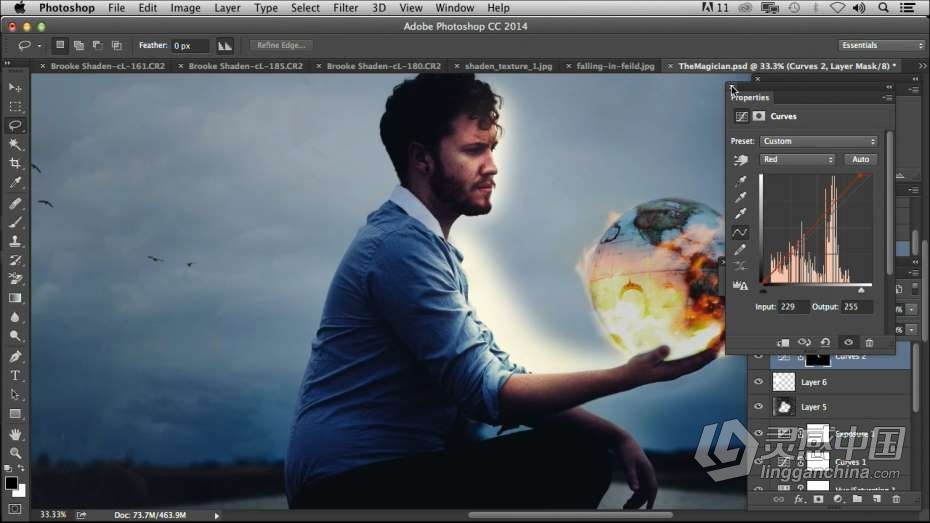The width and height of the screenshot is (930, 523).
Task: Select the Rectangular Marquee tool
Action: point(15,107)
